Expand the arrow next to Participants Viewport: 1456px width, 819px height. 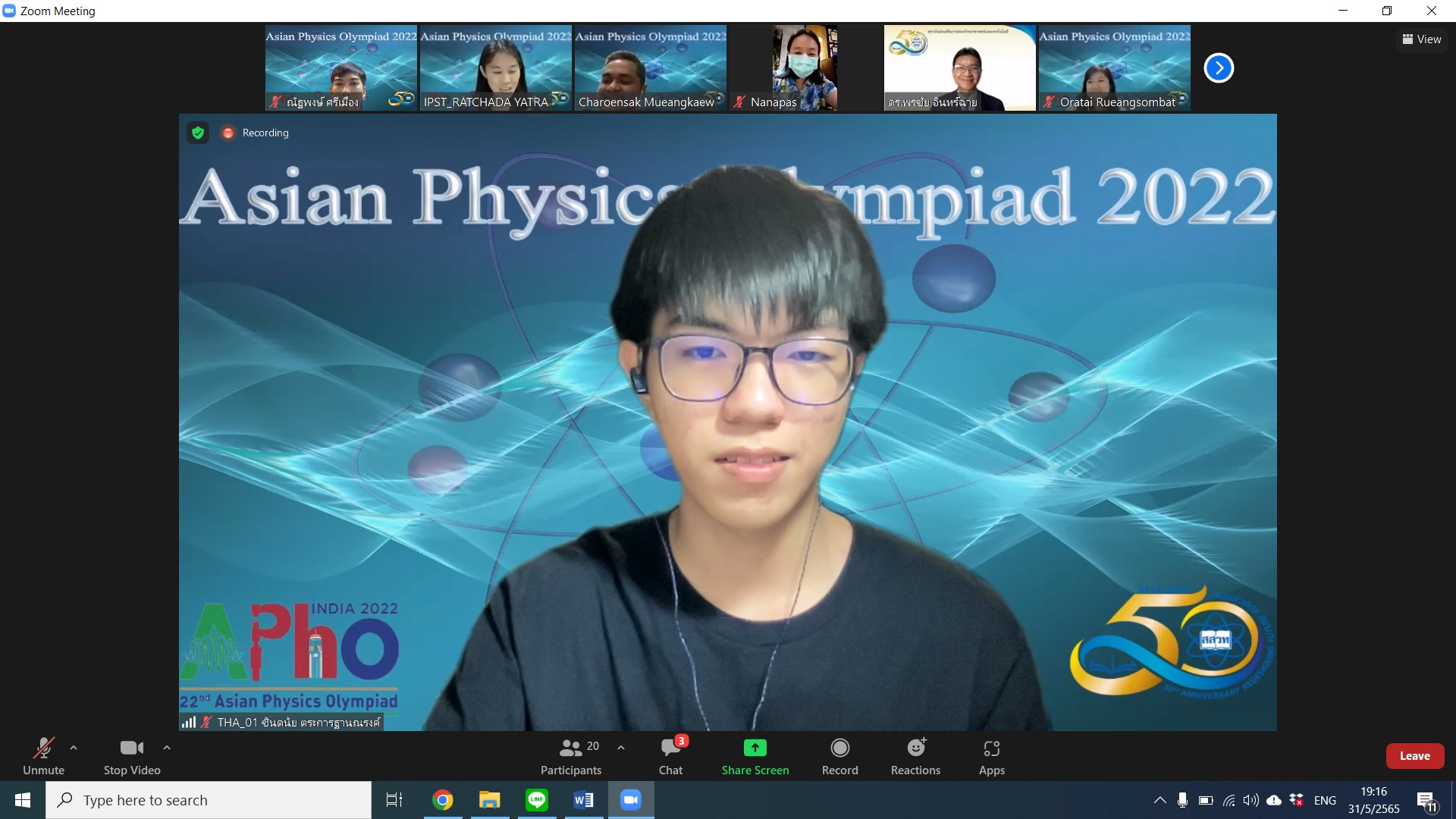tap(621, 748)
